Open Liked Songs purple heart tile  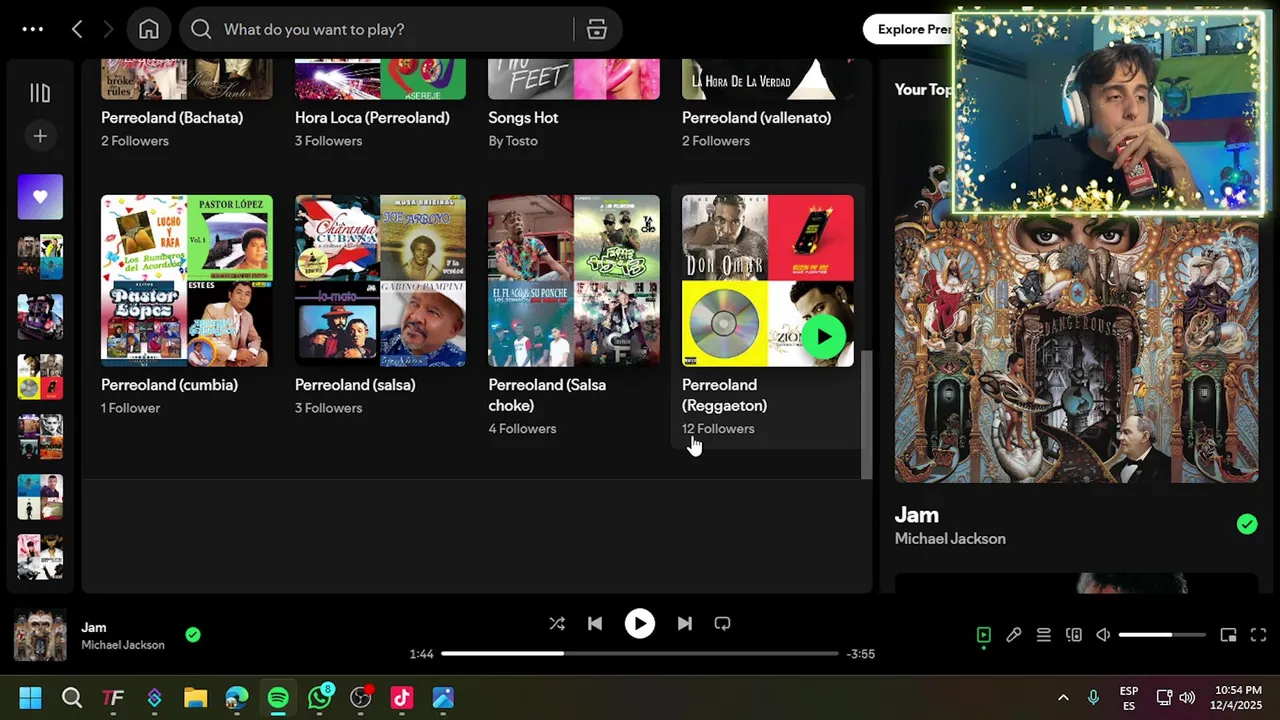(40, 197)
